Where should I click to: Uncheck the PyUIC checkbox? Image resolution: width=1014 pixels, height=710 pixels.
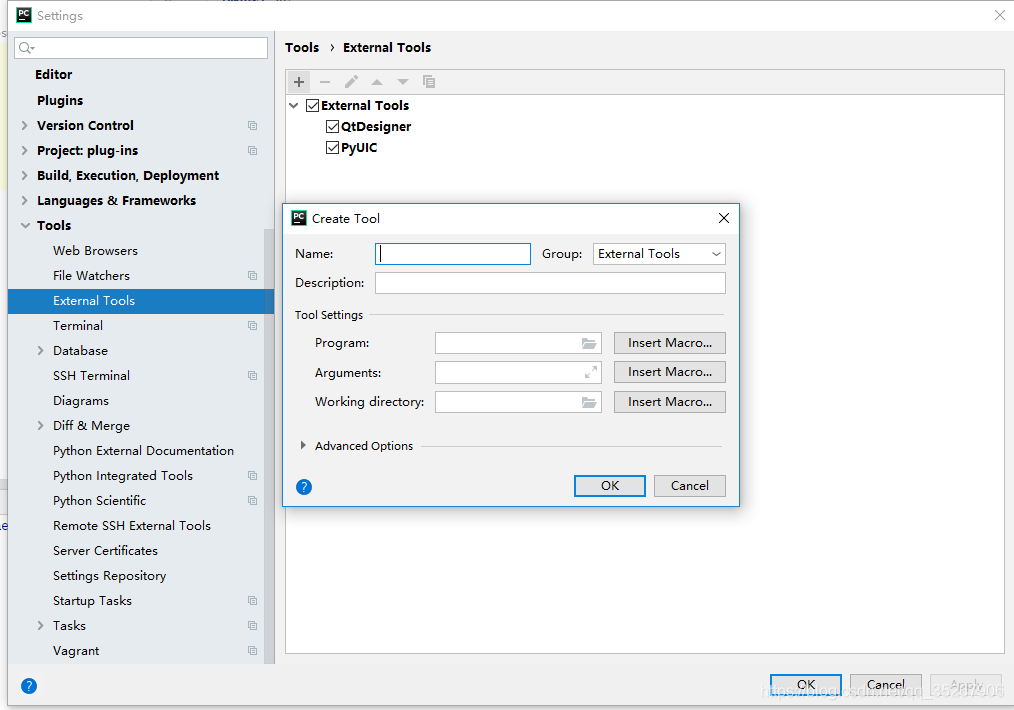(x=332, y=147)
